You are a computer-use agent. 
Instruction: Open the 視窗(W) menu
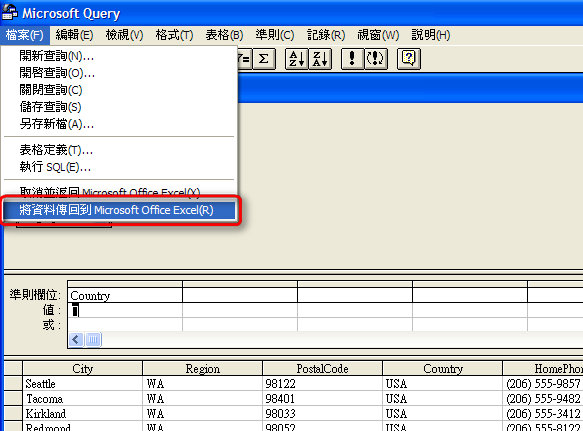pos(378,35)
